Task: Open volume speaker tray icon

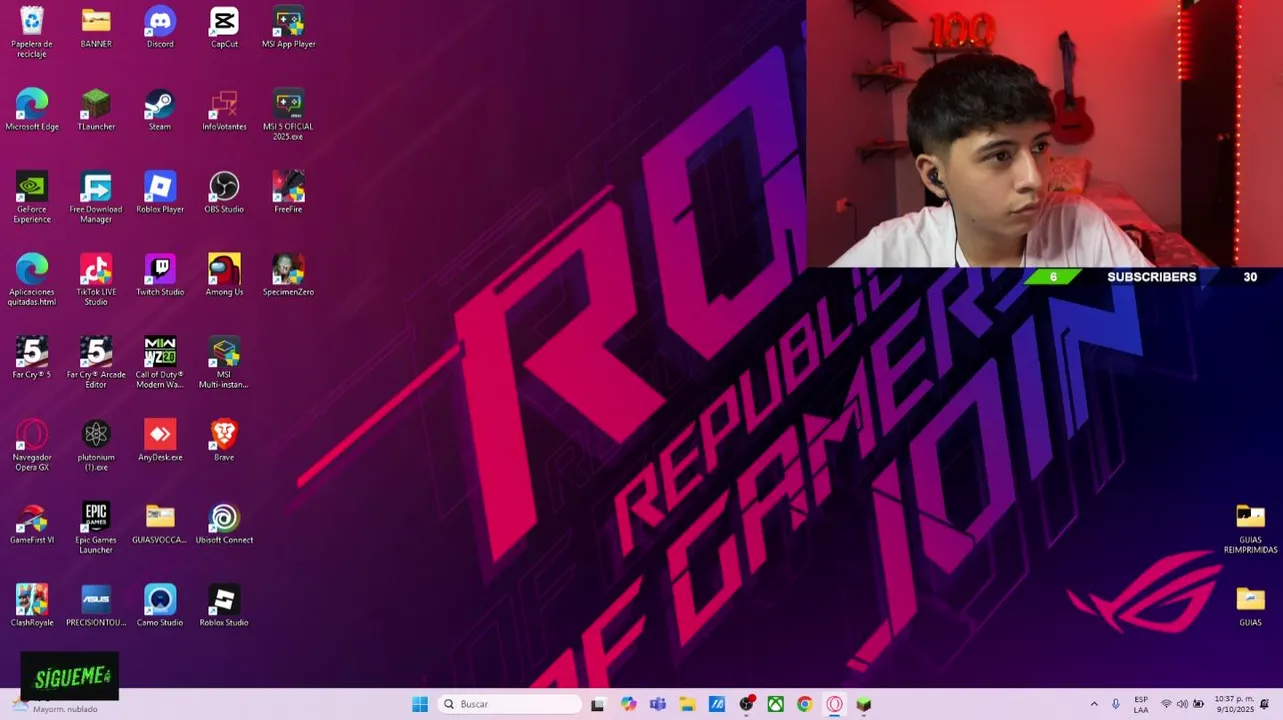Action: 1182,704
